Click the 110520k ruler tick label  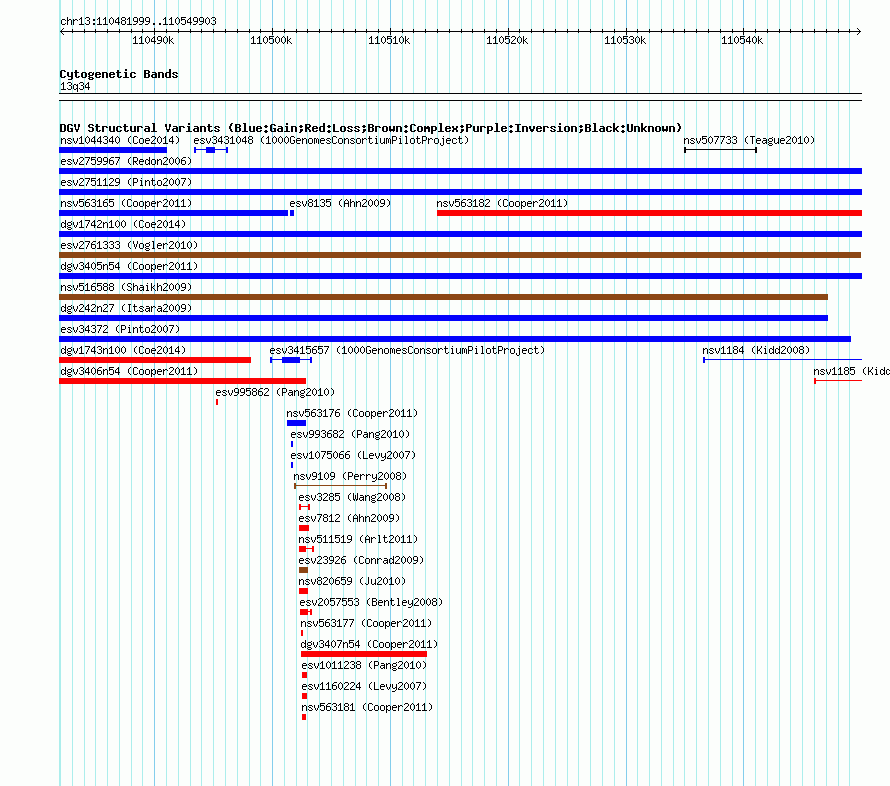coord(507,40)
